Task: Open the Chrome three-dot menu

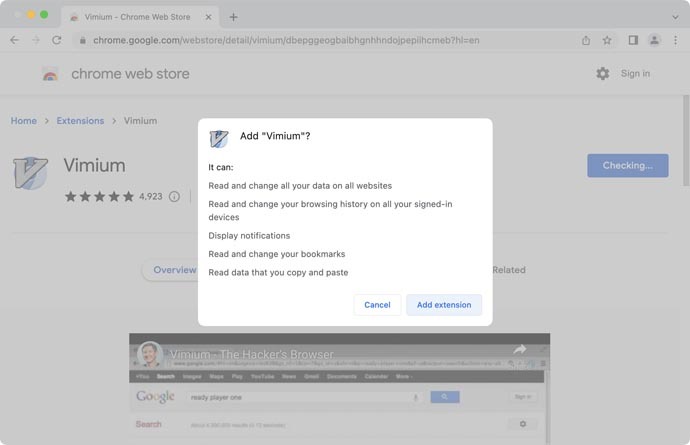Action: (x=675, y=40)
